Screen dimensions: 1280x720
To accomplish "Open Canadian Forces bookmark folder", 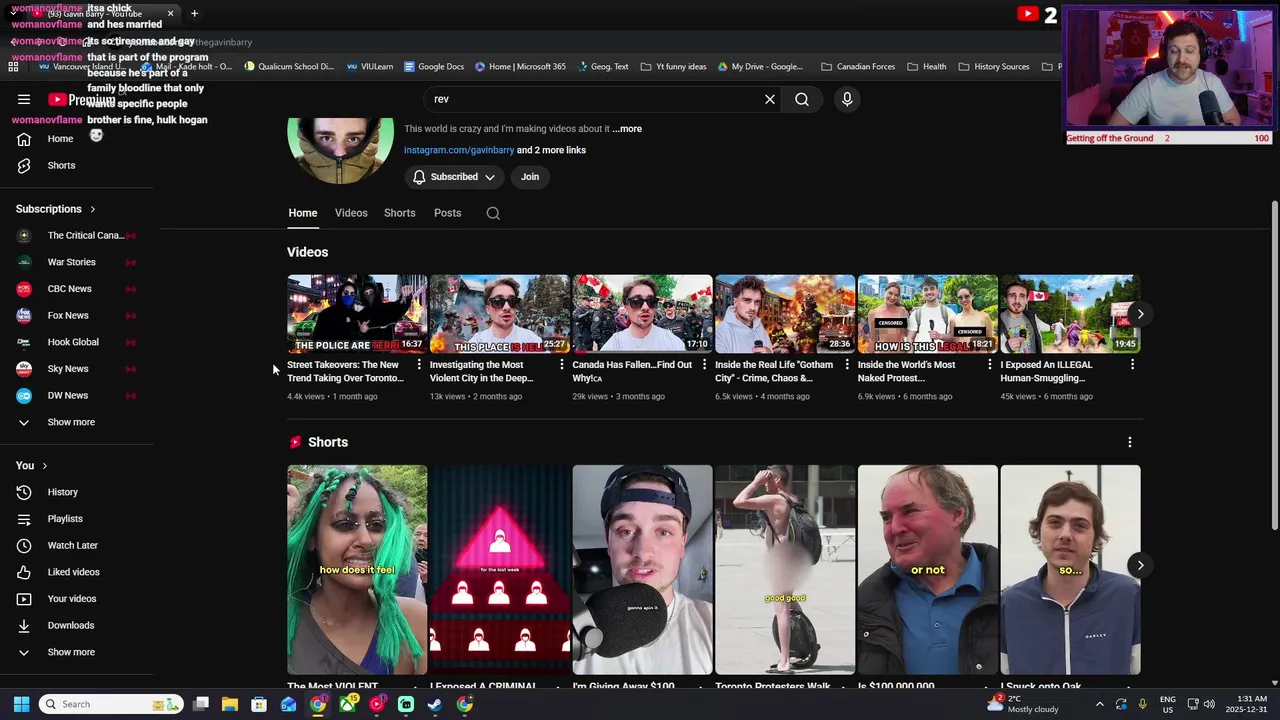I will 858,67.
